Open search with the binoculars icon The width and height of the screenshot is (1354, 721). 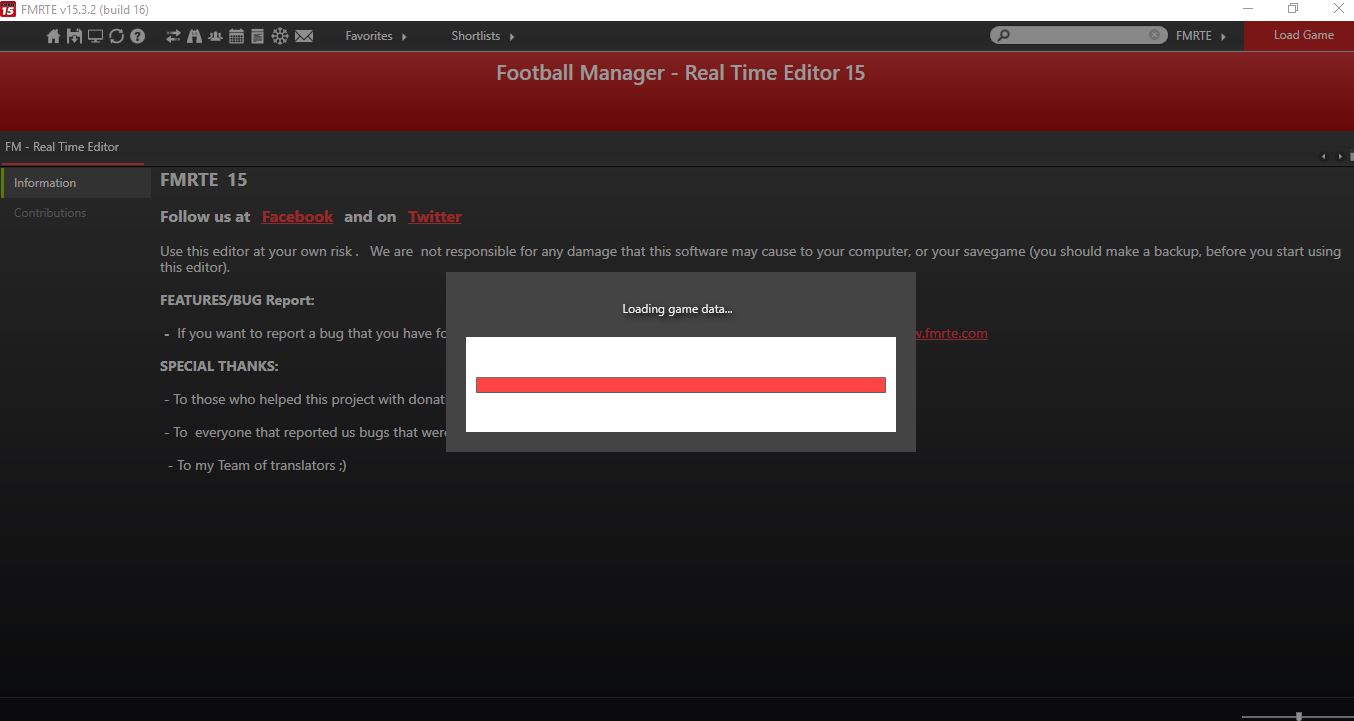(194, 36)
